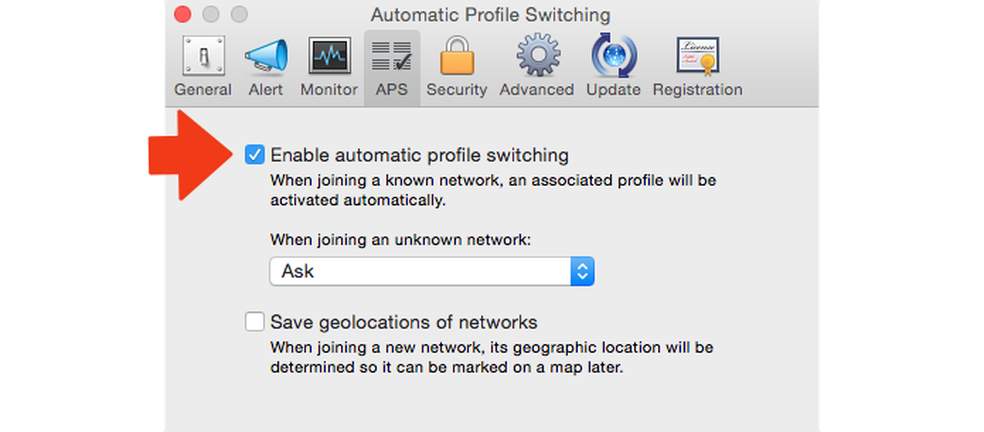Click the 'Enable automatic profile switching' label text
984x432 pixels.
(x=419, y=155)
